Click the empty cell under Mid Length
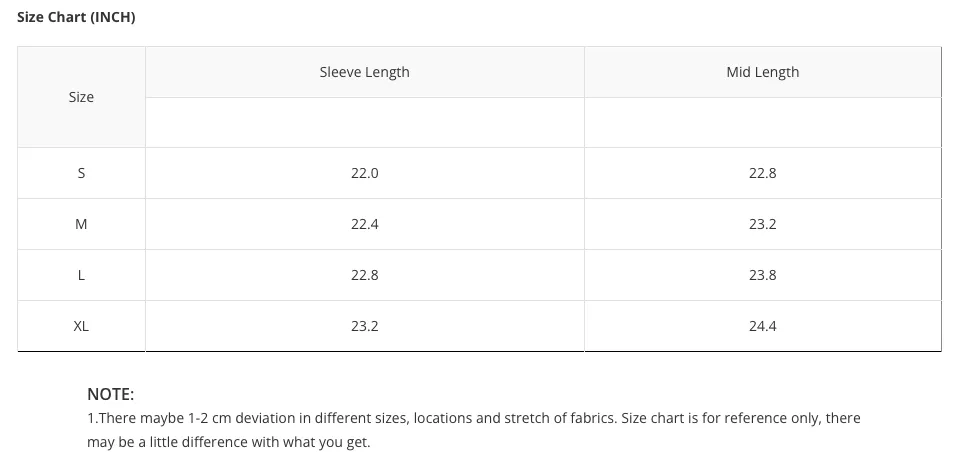 point(763,123)
